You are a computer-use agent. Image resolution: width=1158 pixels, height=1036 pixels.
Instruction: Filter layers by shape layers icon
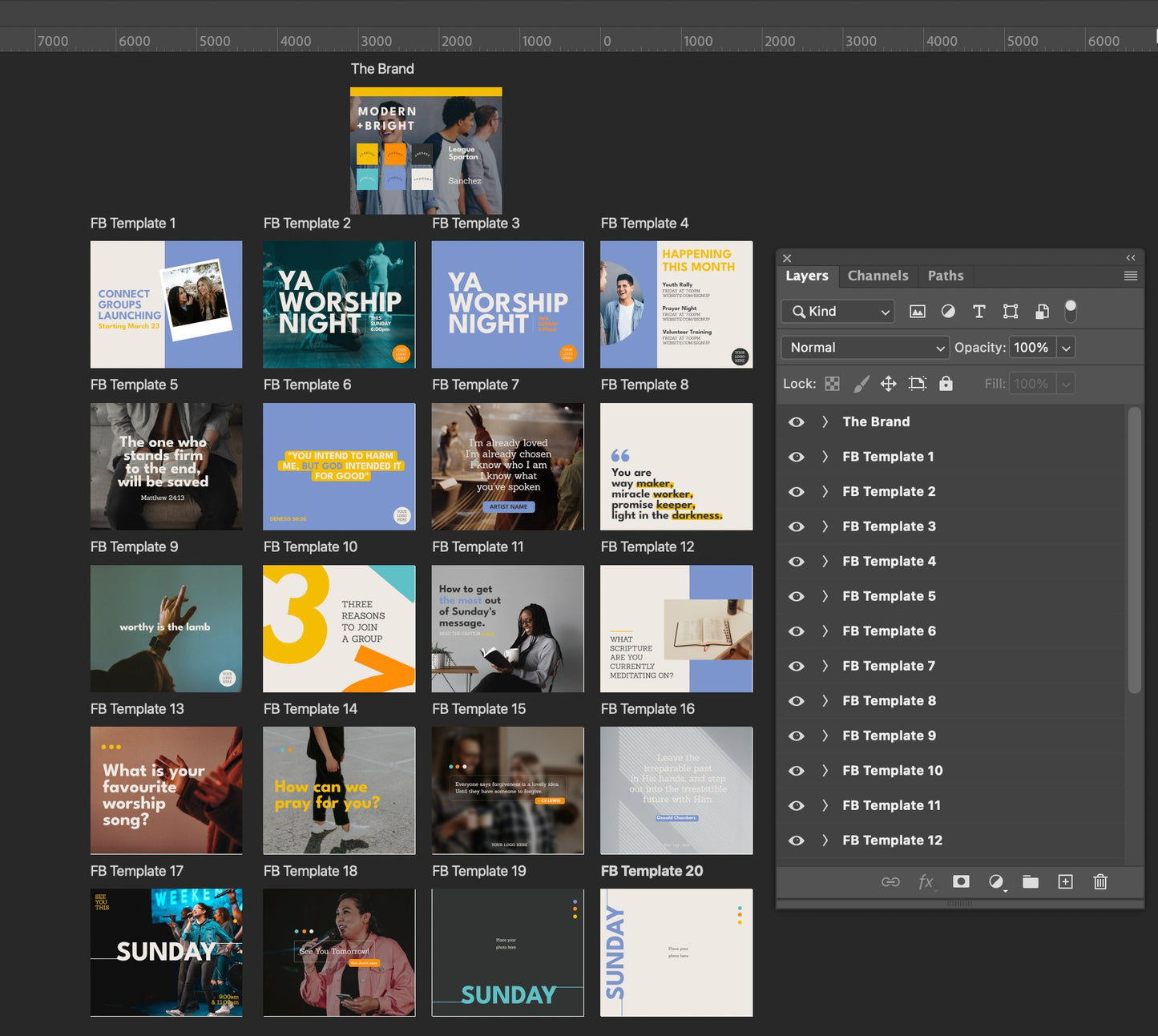(x=1010, y=311)
